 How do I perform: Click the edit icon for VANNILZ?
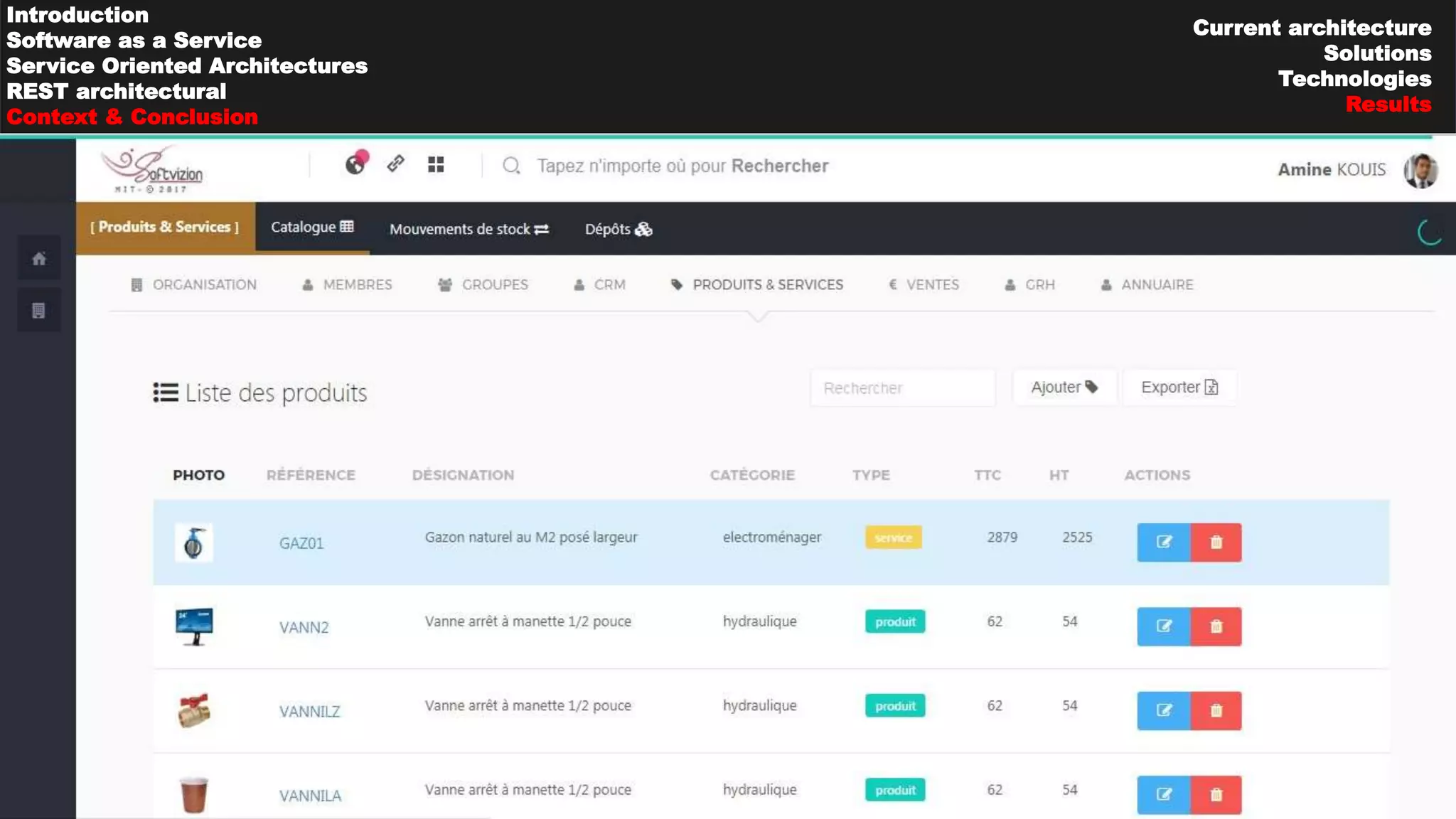1164,710
